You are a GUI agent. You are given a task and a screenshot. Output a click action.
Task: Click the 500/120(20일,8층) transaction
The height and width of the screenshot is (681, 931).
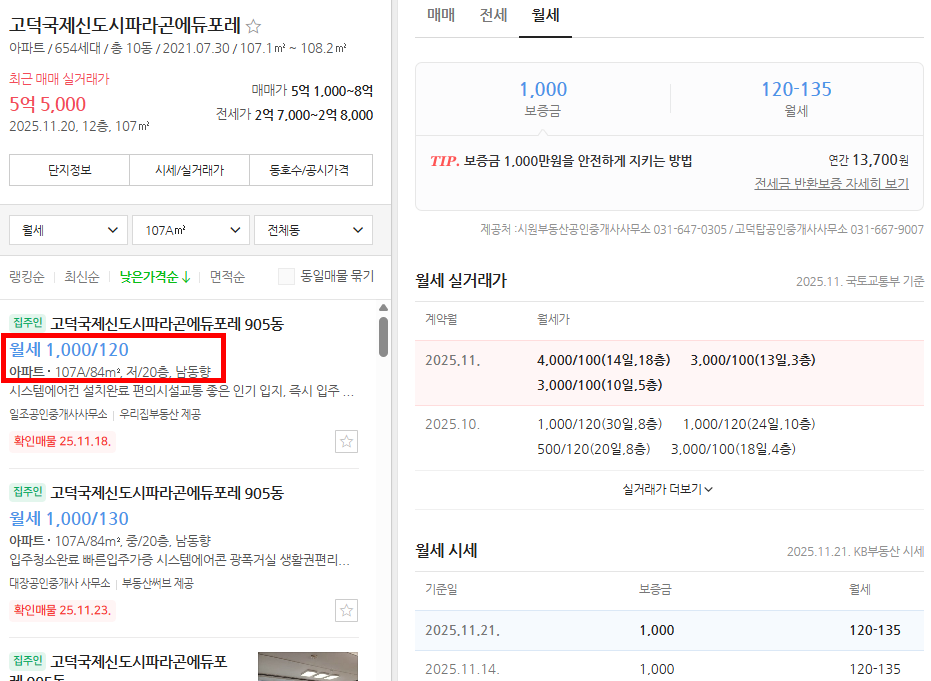594,449
